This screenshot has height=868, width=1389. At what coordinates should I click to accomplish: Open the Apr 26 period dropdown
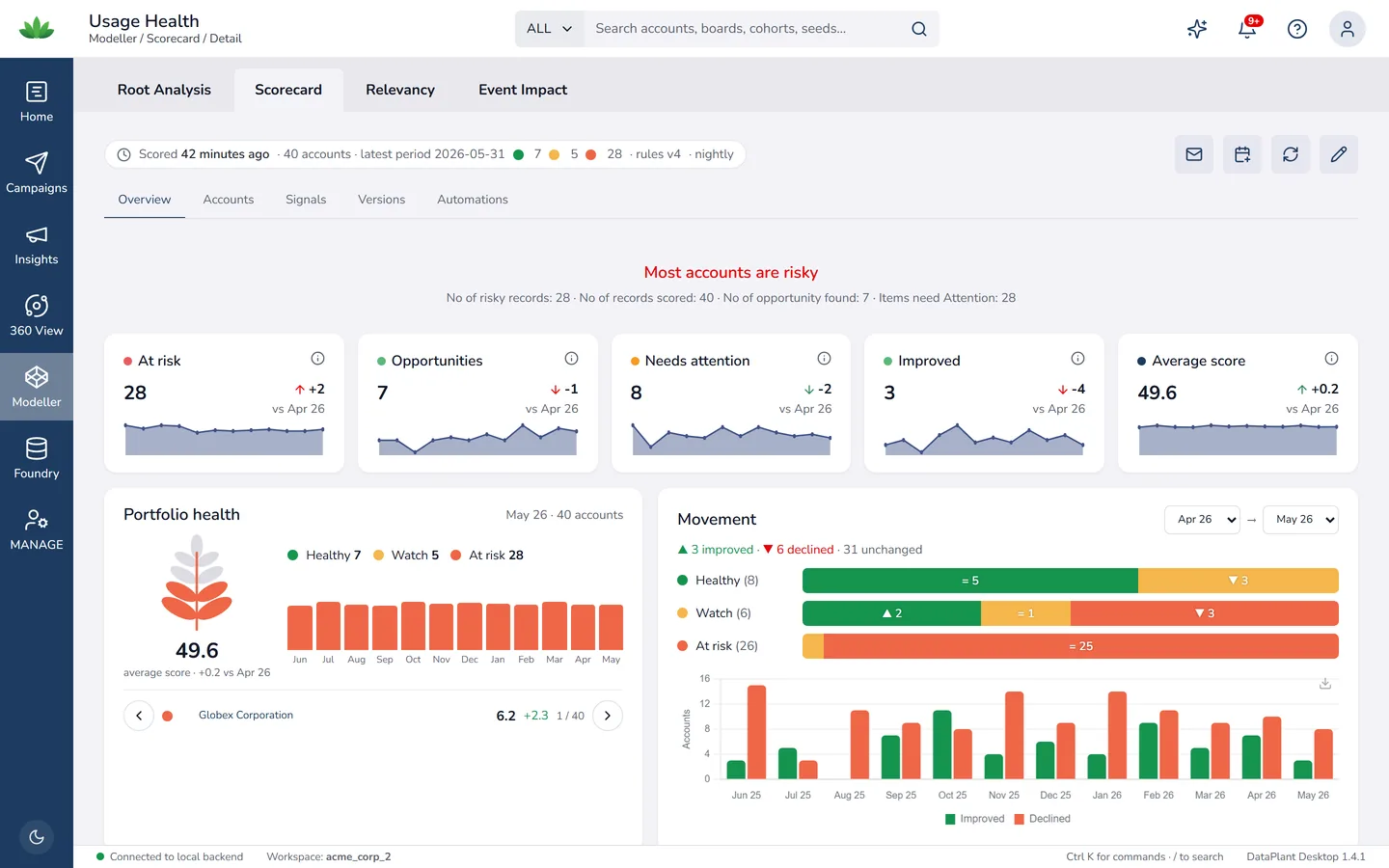coord(1202,520)
